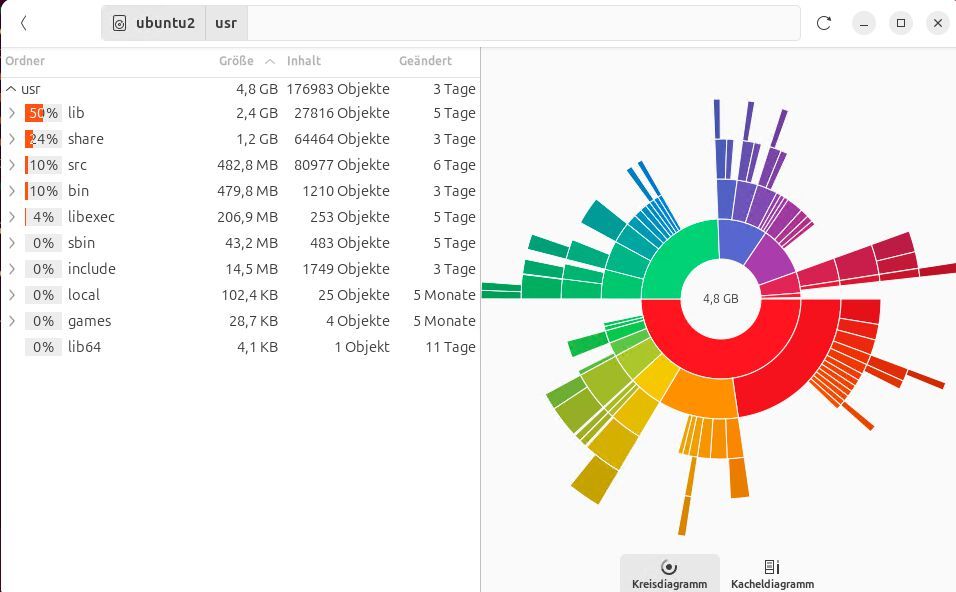Image resolution: width=956 pixels, height=592 pixels.
Task: Select the 43,2 MB size value
Action: [251, 243]
